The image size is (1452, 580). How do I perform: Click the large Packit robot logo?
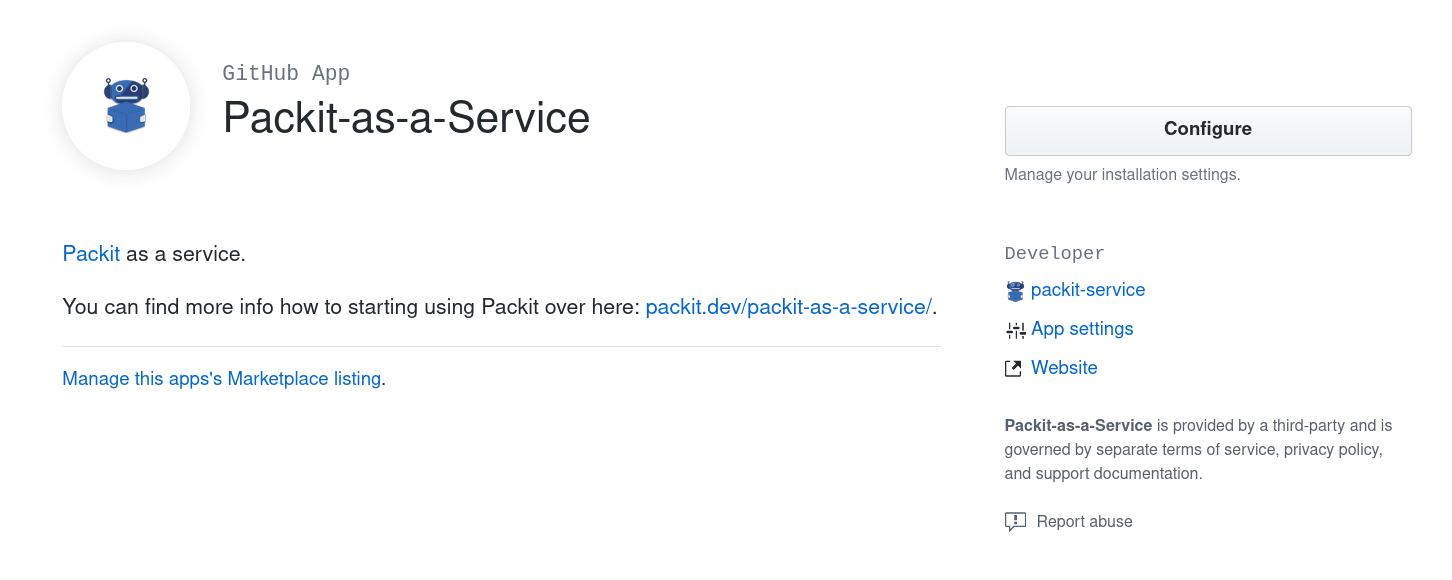pyautogui.click(x=126, y=106)
